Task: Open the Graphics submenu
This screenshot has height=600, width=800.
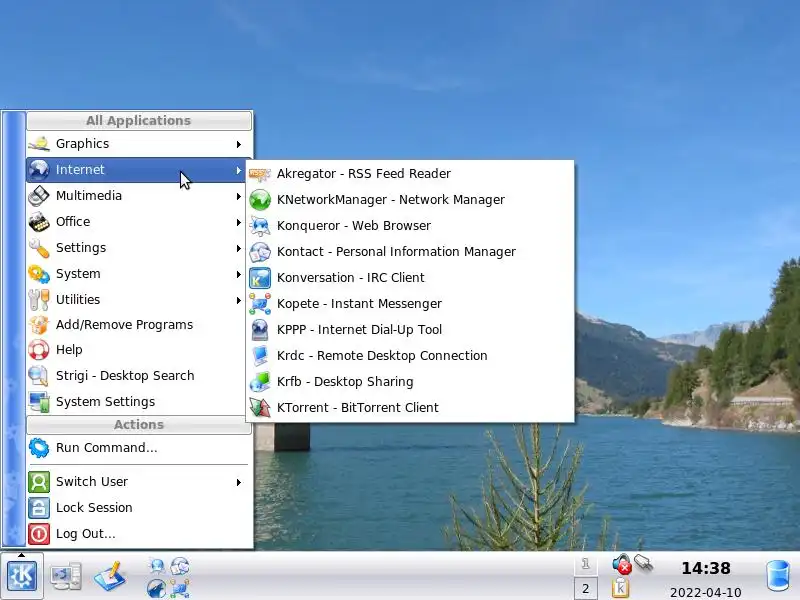Action: point(139,144)
